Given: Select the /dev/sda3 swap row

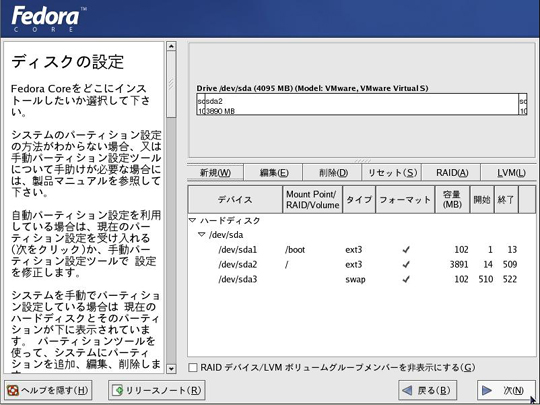Looking at the screenshot, I should [362, 279].
